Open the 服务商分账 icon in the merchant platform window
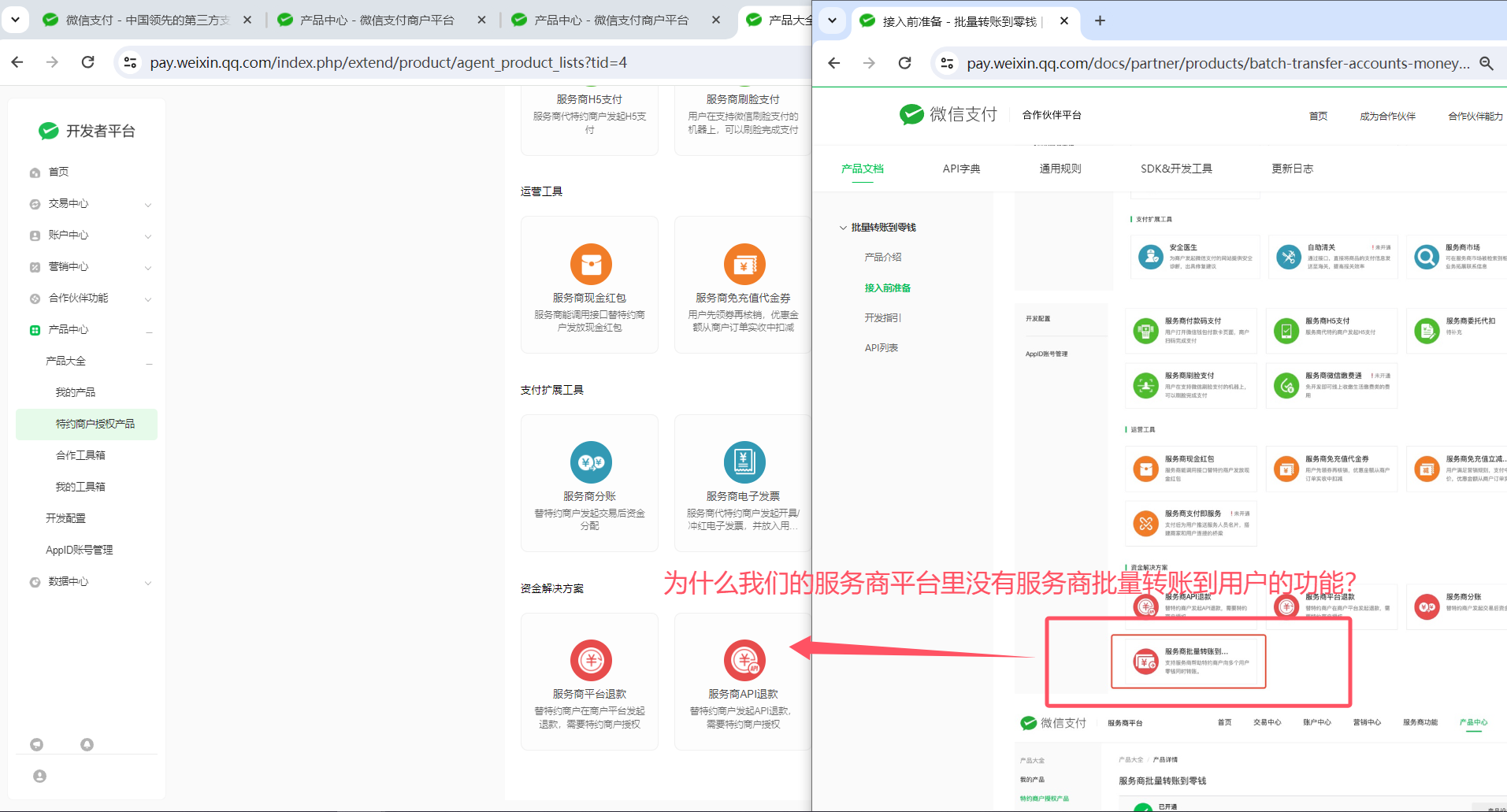 pos(591,462)
